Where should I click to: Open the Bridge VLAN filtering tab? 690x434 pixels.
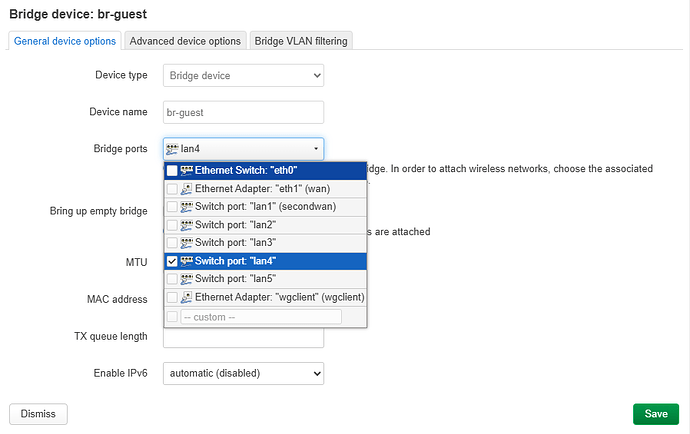point(301,41)
